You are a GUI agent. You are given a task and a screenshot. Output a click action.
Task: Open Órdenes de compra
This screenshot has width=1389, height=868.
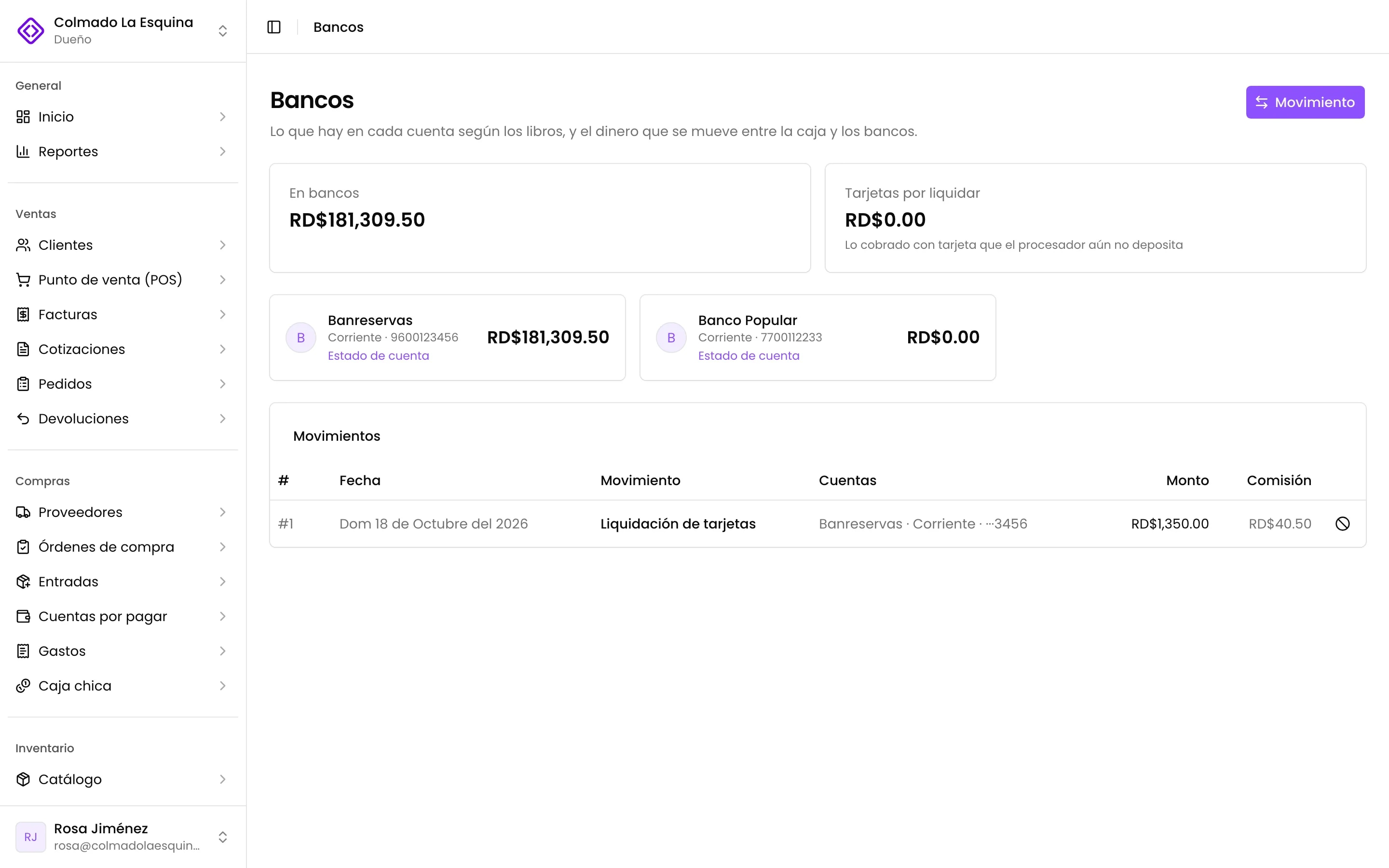(123, 547)
